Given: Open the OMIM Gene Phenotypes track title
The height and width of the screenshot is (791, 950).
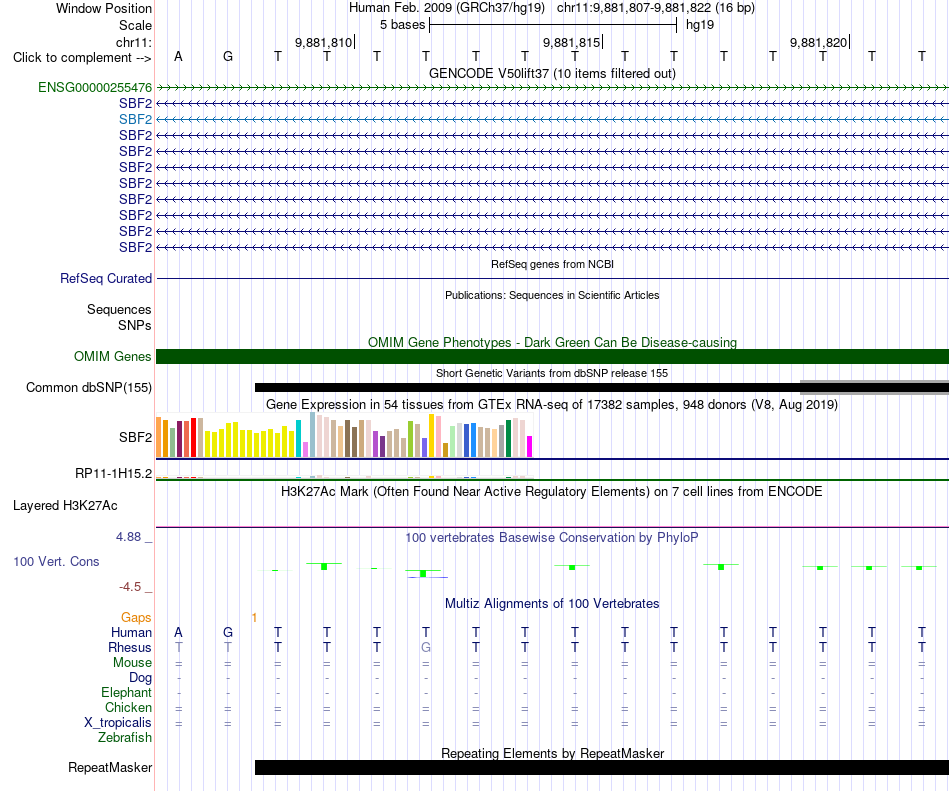Looking at the screenshot, I should [552, 342].
